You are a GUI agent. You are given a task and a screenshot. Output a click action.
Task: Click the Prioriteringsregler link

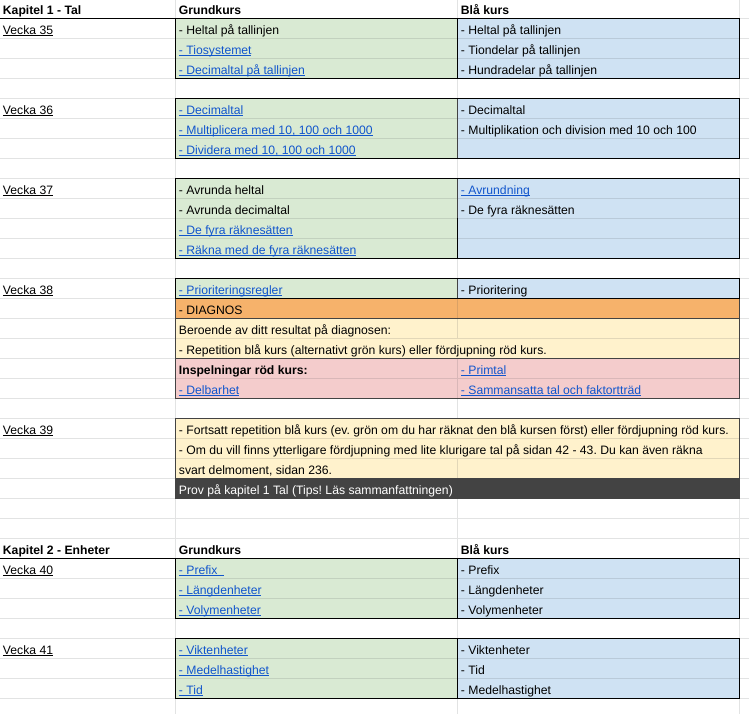click(x=233, y=290)
